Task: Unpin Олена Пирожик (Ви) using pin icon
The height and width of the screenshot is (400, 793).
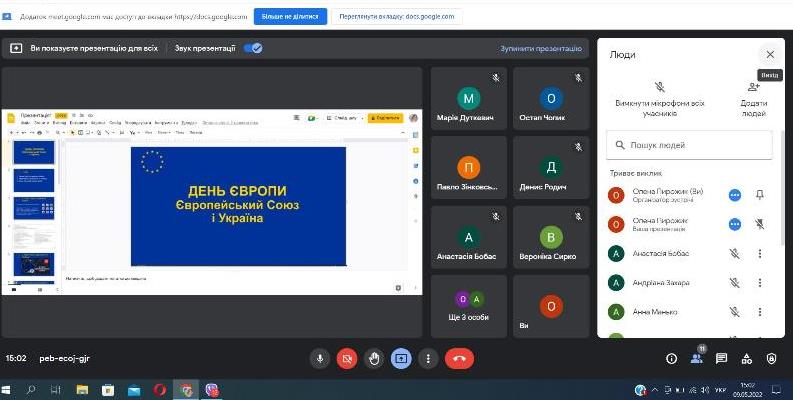Action: tap(760, 195)
